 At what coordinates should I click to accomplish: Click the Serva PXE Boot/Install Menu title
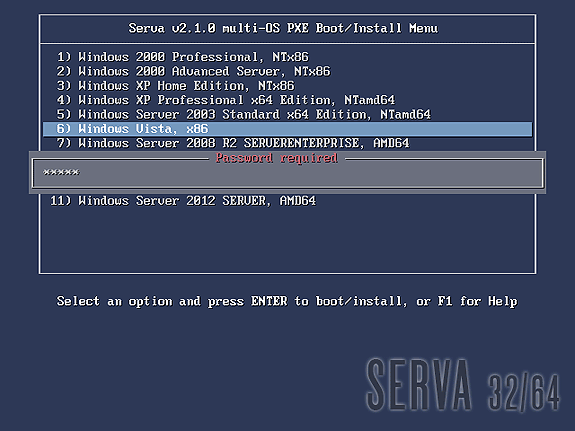283,29
